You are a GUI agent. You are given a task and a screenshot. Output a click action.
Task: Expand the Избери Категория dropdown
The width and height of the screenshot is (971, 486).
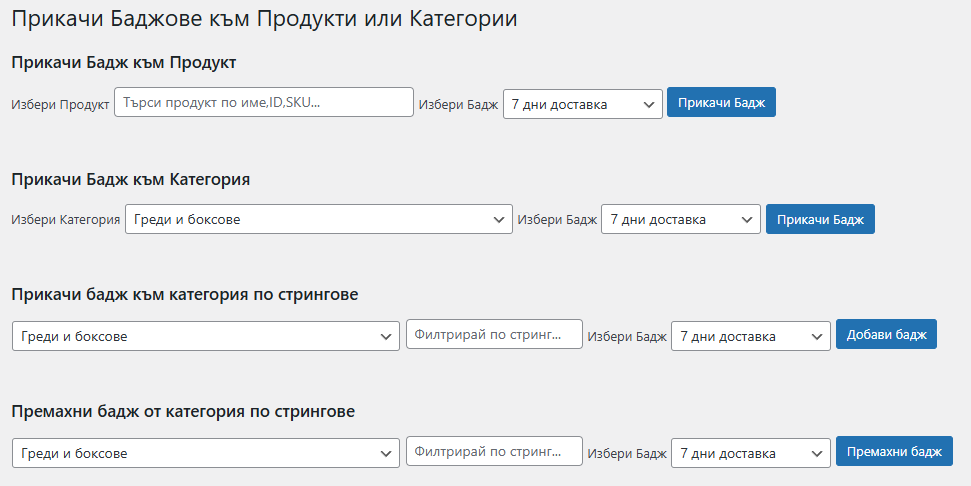(319, 219)
